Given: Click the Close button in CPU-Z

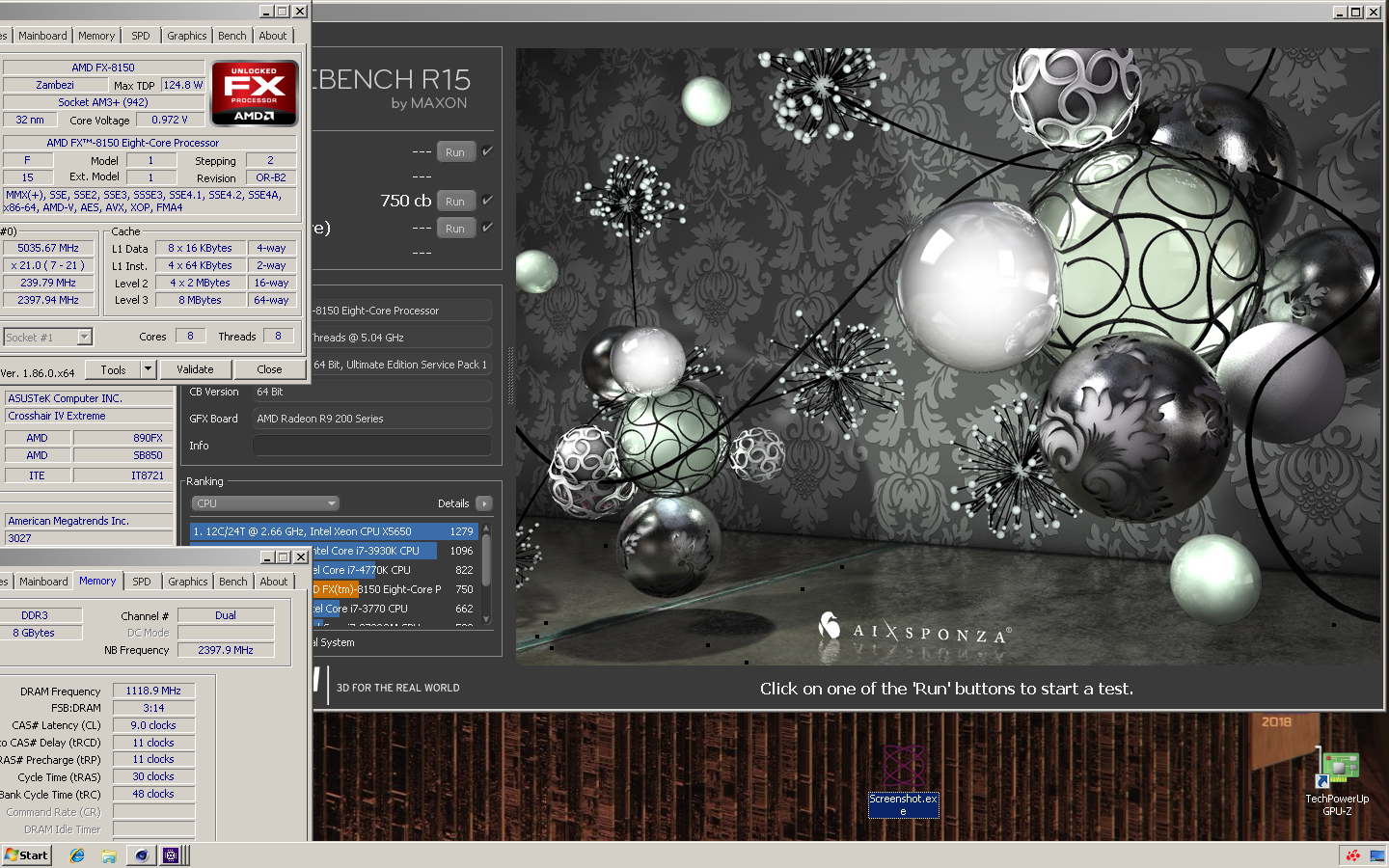Looking at the screenshot, I should [x=269, y=369].
